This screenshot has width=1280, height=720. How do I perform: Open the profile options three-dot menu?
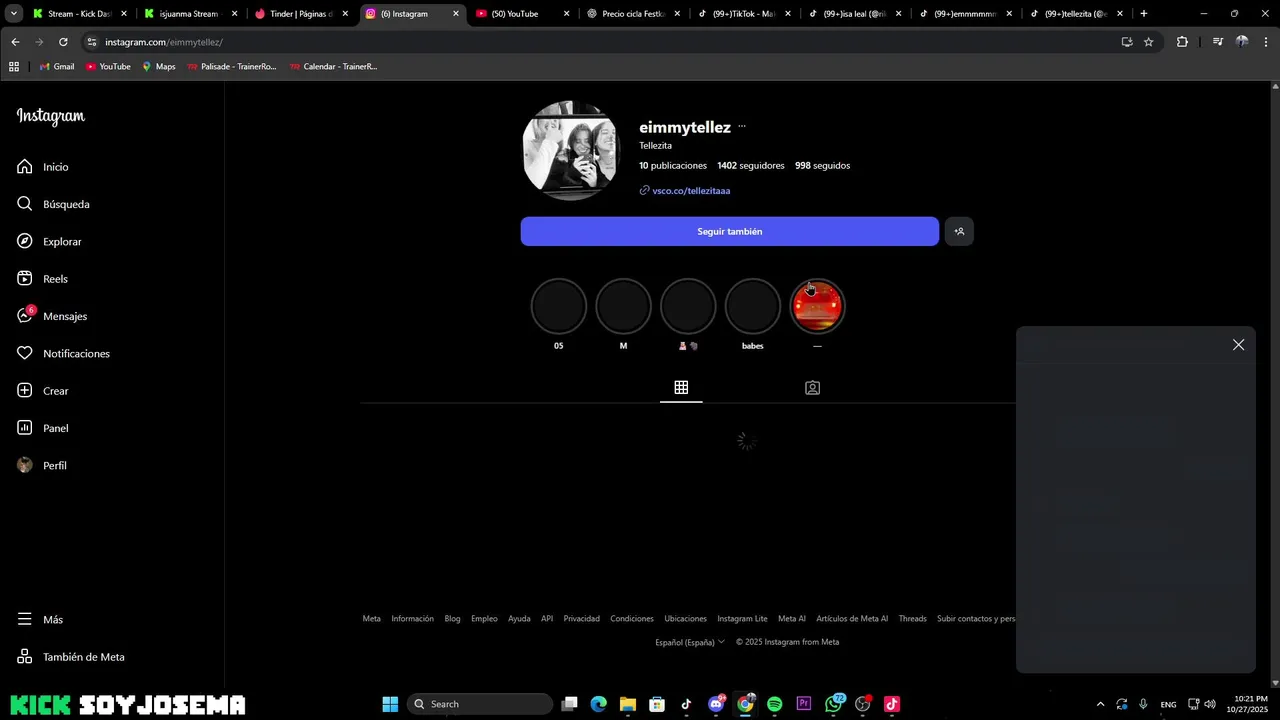742,127
